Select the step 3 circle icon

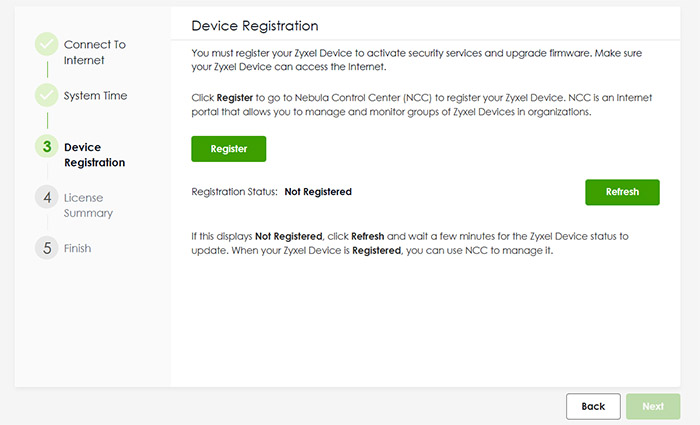[x=46, y=146]
